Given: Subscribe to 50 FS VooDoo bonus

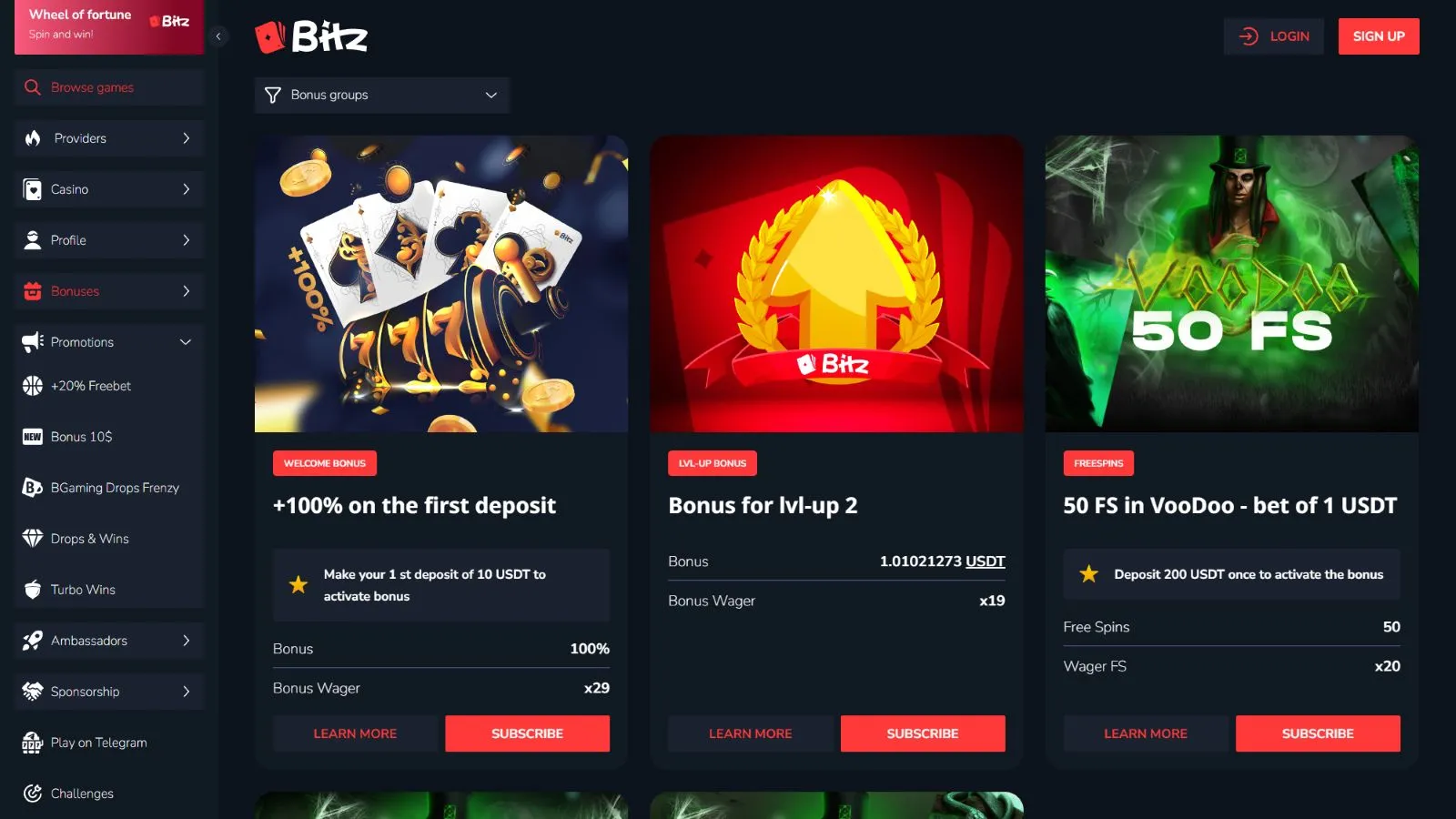Looking at the screenshot, I should tap(1318, 733).
